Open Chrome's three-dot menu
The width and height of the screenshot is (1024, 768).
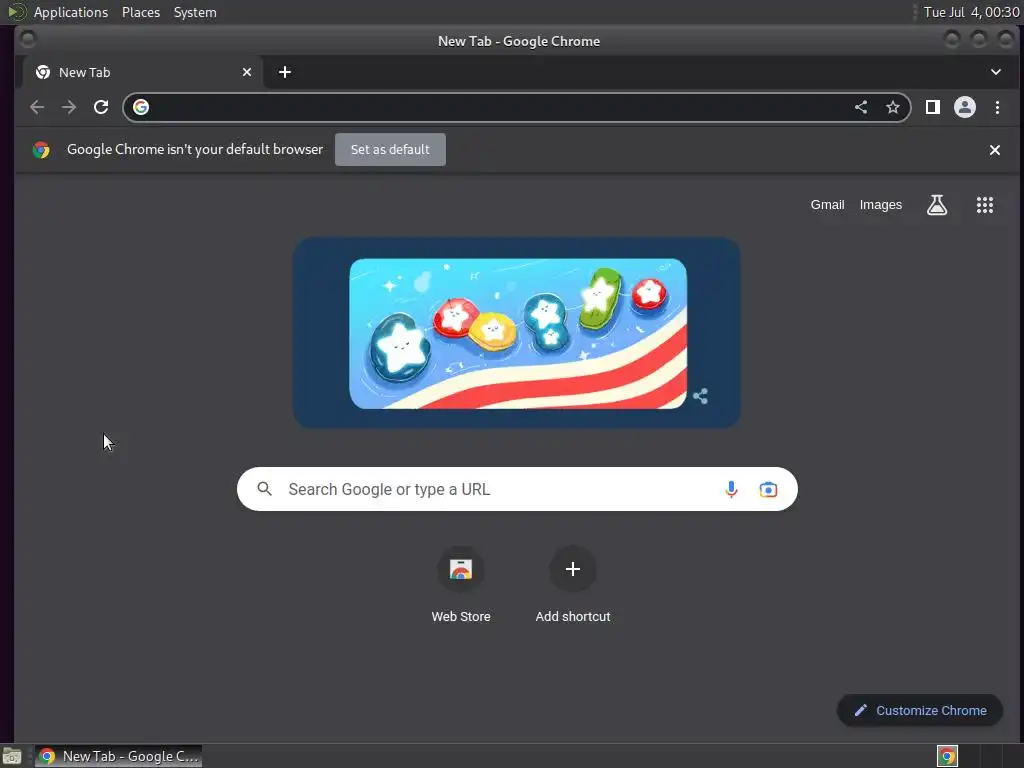pyautogui.click(x=997, y=107)
